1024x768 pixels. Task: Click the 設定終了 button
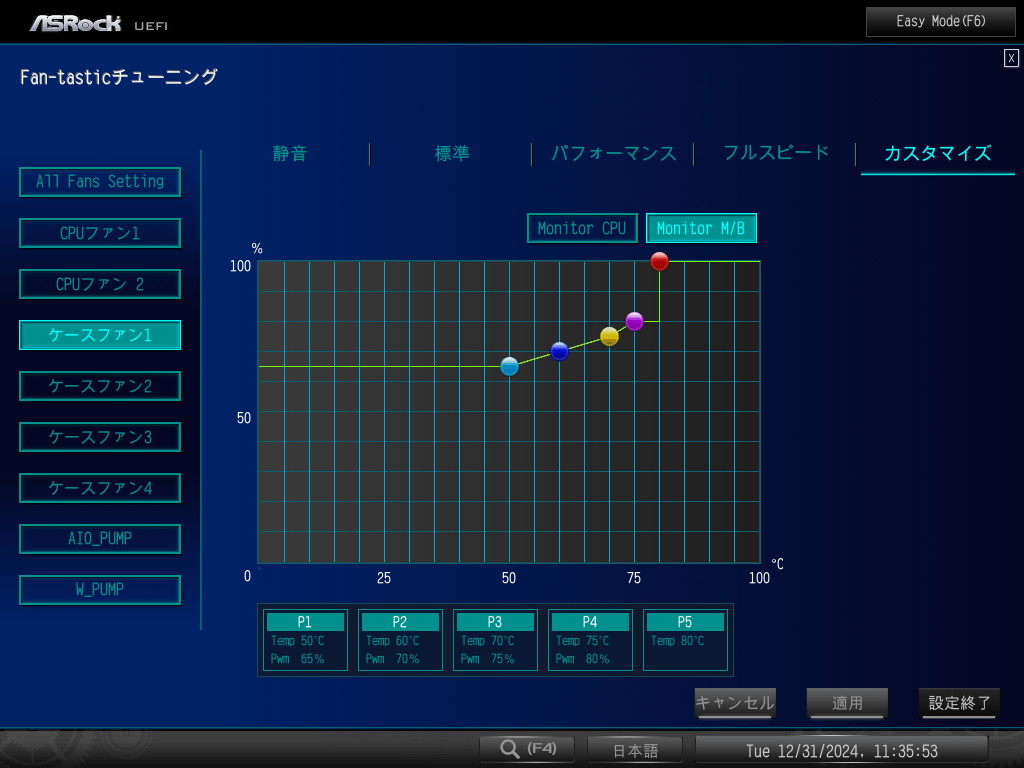[959, 703]
